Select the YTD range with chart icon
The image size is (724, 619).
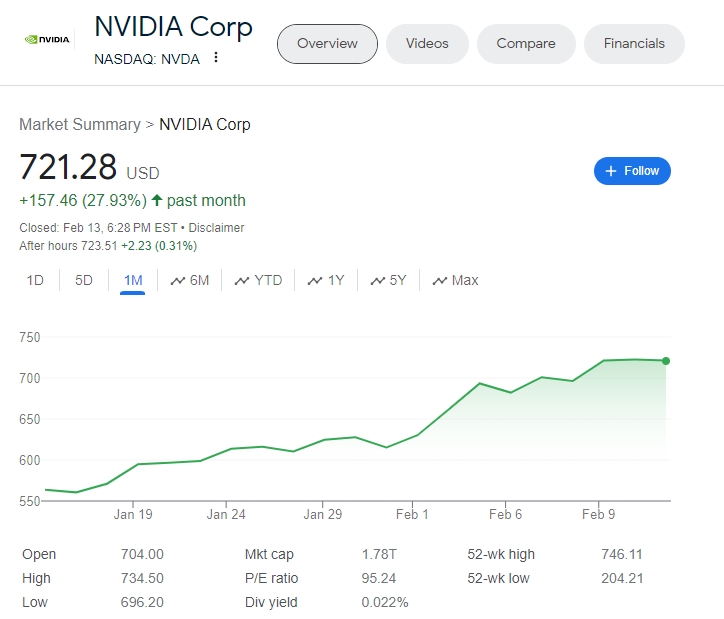pos(258,280)
